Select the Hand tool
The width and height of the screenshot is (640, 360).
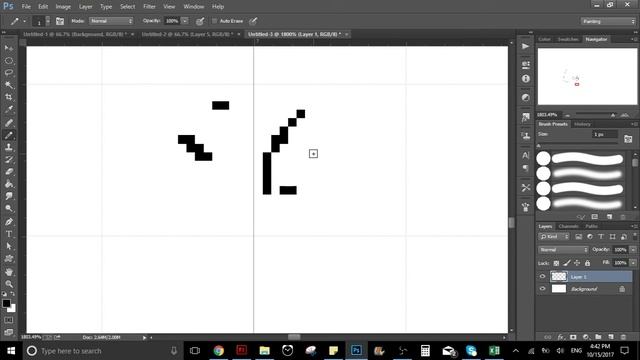[9, 272]
